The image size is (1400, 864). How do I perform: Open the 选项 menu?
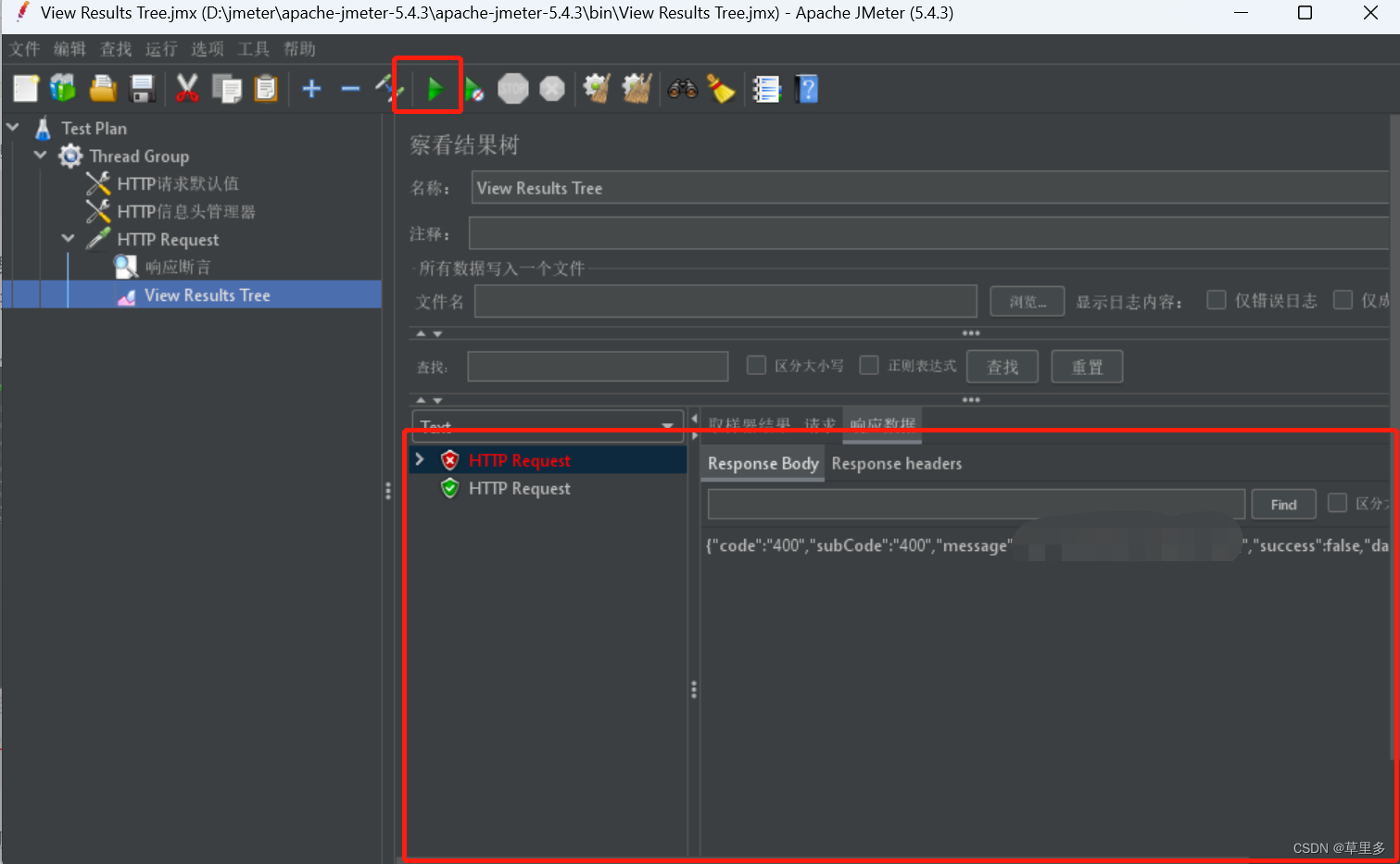tap(208, 49)
